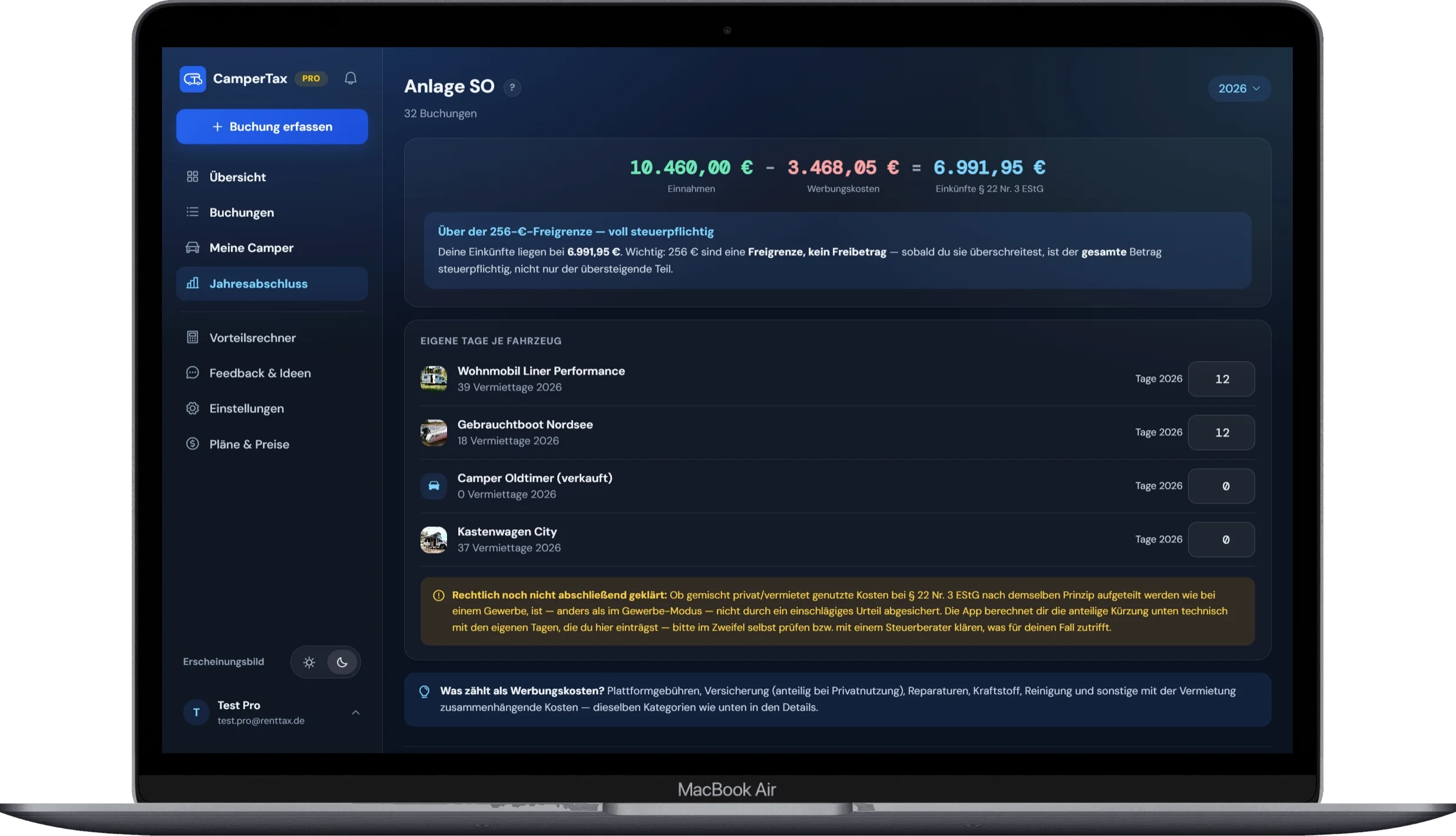This screenshot has height=836, width=1456.
Task: Click the warning icon in legal notice
Action: click(x=439, y=595)
